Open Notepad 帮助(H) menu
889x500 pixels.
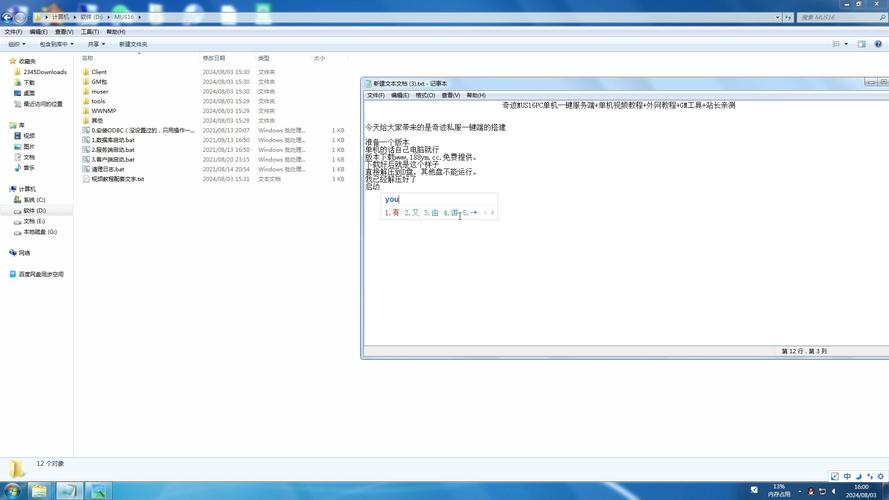point(476,95)
